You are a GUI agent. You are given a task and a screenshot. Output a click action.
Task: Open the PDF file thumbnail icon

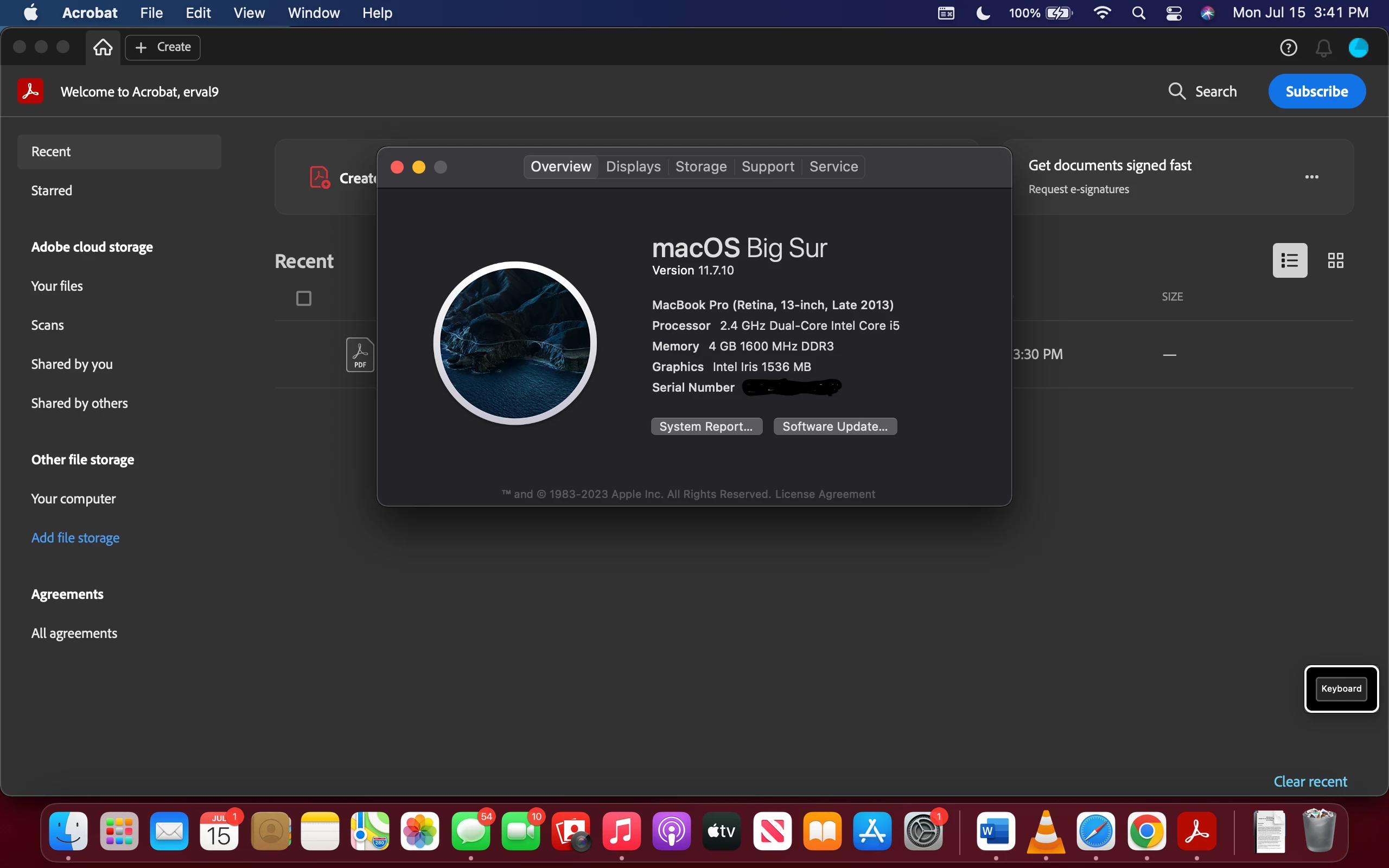pyautogui.click(x=360, y=355)
